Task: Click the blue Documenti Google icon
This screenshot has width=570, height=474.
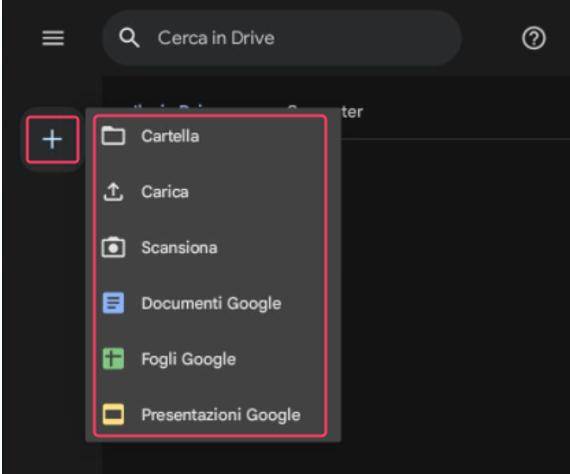Action: (x=113, y=303)
